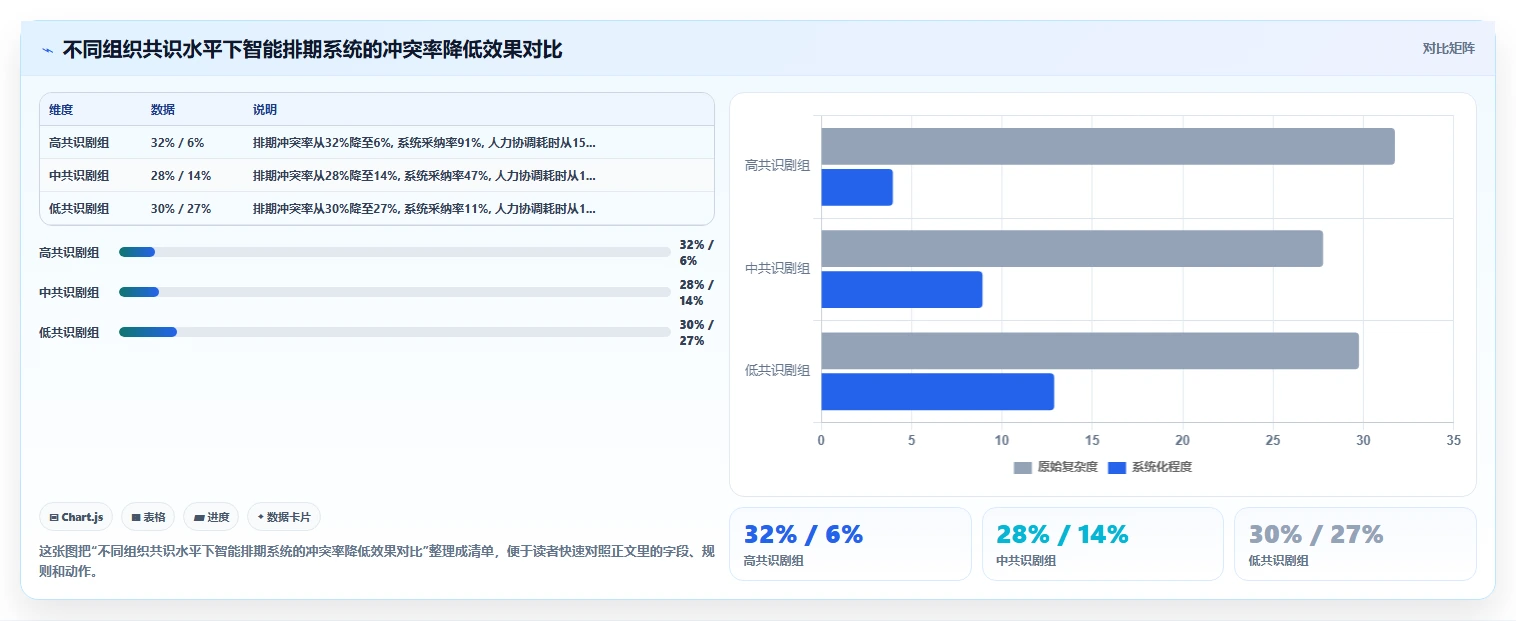Click the gray bar for 中共识剧组 in chart
Image resolution: width=1516 pixels, height=621 pixels.
1072,249
